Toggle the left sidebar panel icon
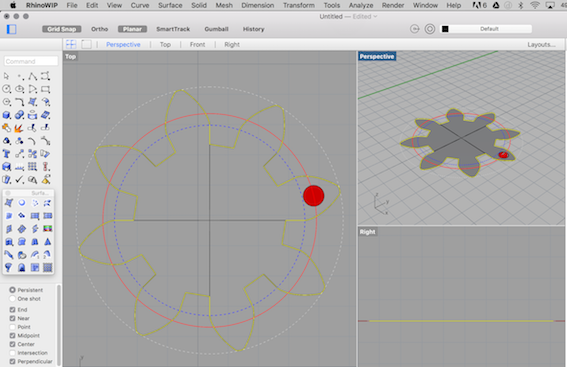This screenshot has height=367, width=567. coord(12,29)
